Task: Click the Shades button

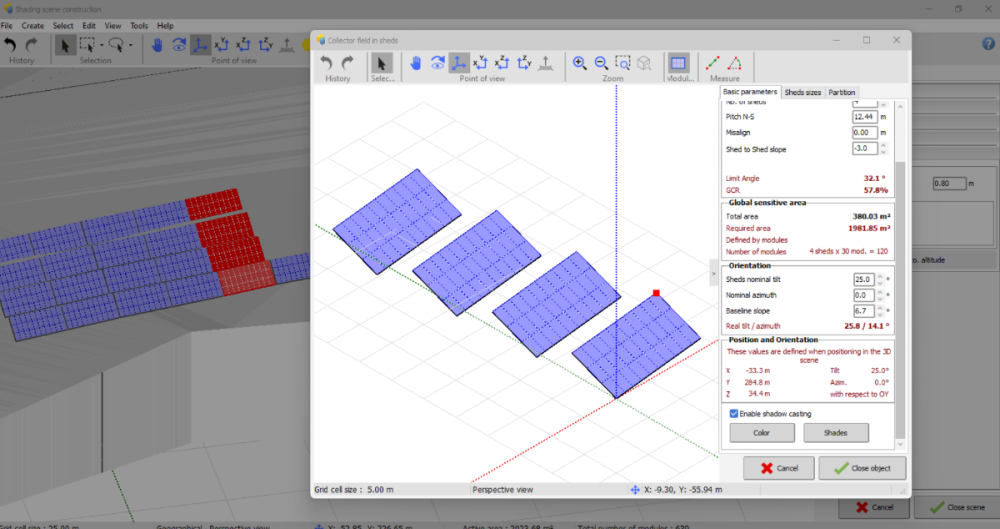Action: (835, 433)
